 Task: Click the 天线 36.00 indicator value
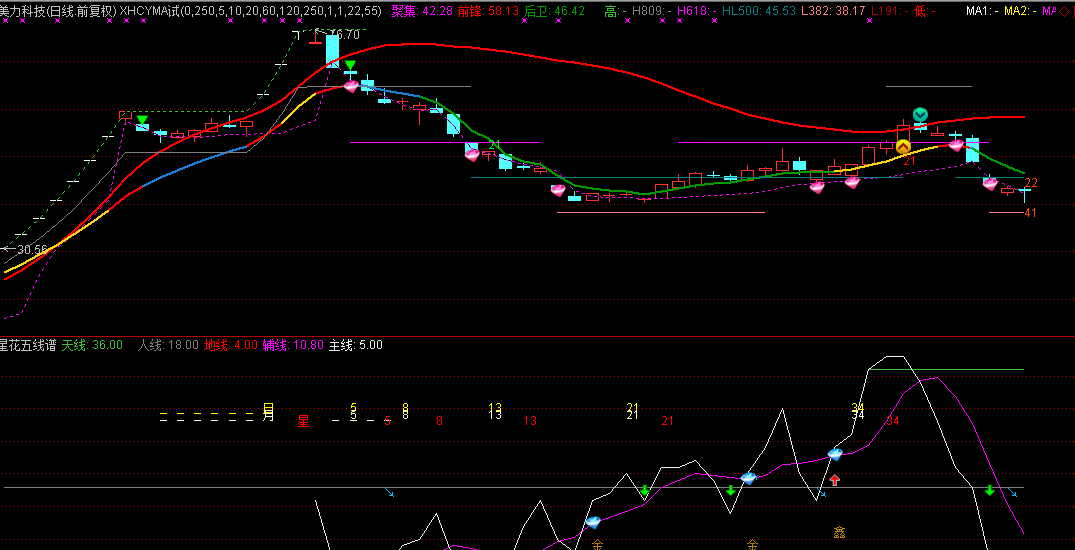click(x=92, y=345)
